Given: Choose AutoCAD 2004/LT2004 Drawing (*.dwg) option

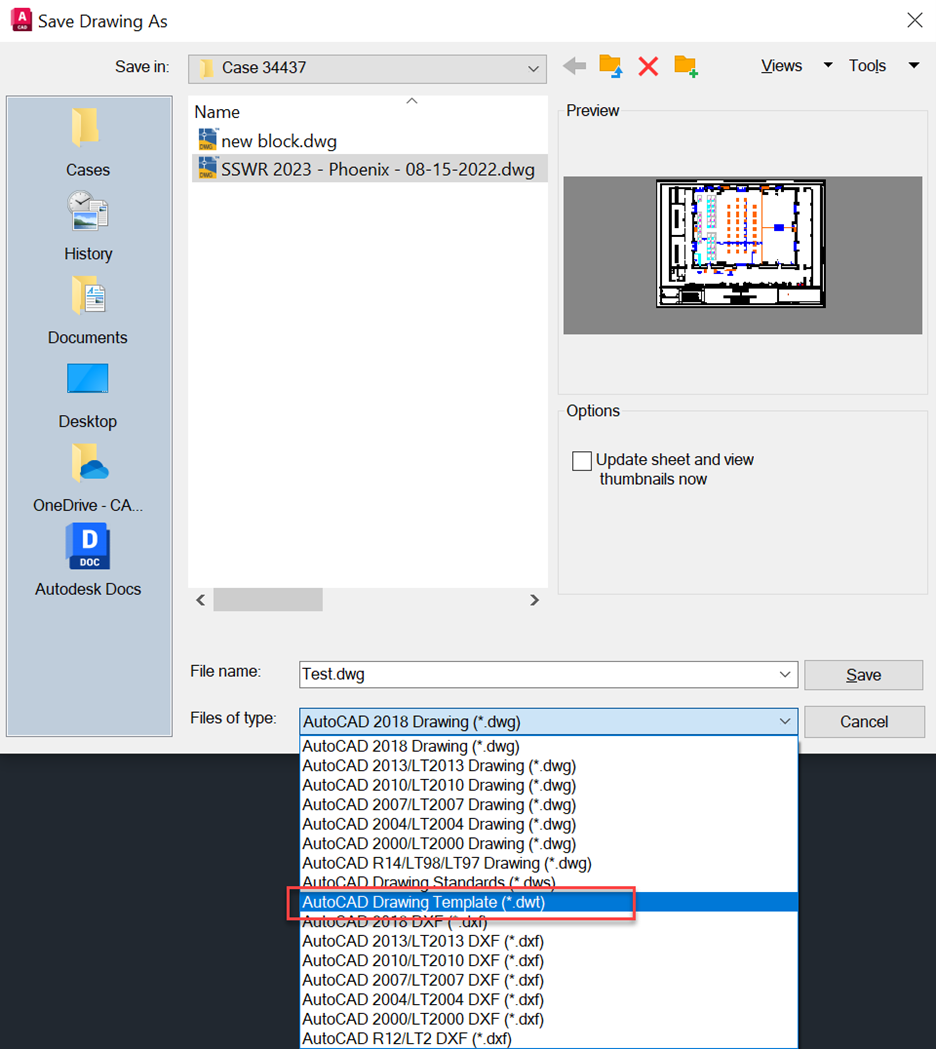Looking at the screenshot, I should click(x=549, y=824).
